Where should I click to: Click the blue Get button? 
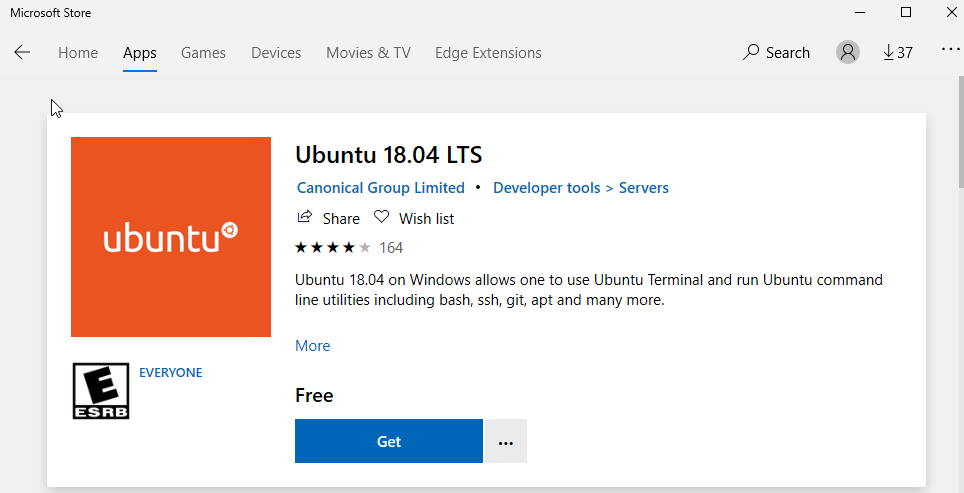coord(389,441)
